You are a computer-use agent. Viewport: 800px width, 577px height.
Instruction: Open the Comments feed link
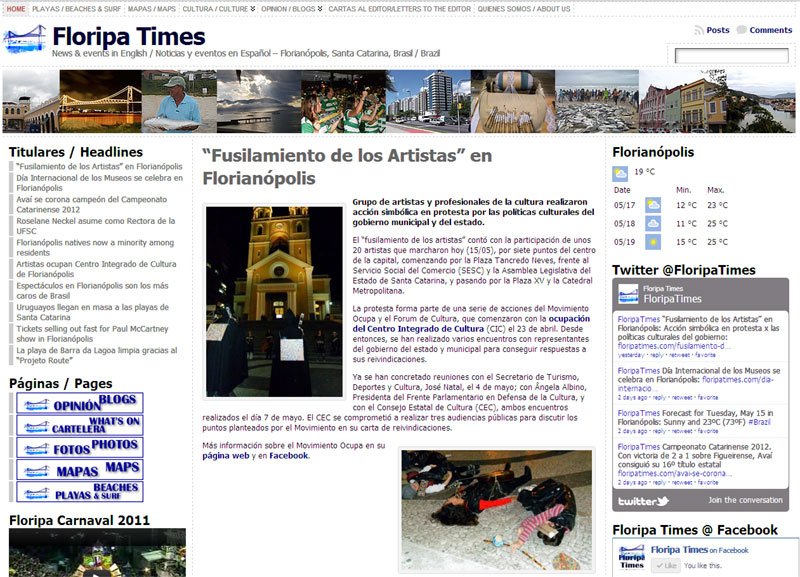tap(770, 30)
